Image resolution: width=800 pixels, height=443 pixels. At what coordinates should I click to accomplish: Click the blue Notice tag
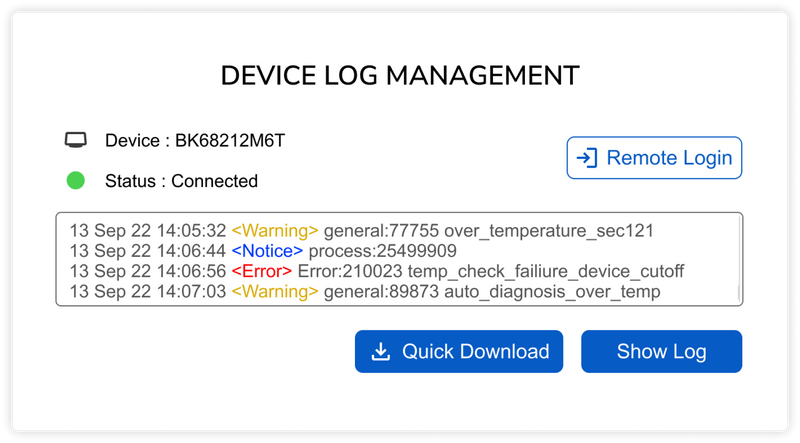(x=267, y=251)
